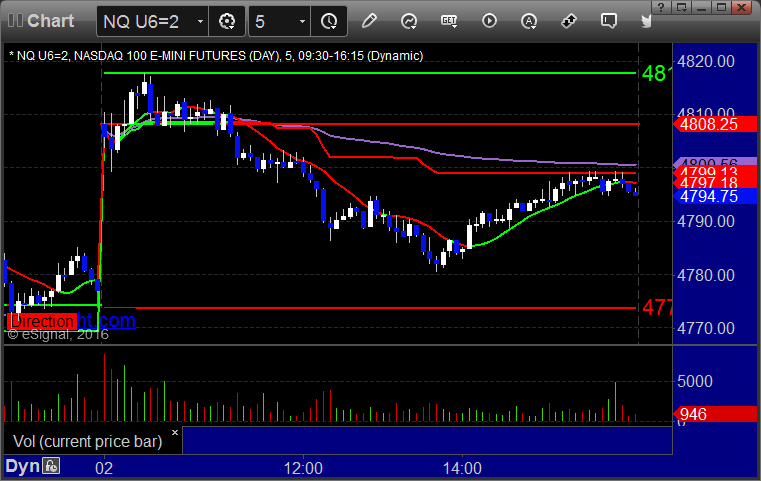
Task: Click the 5000 volume axis label
Action: (x=695, y=381)
